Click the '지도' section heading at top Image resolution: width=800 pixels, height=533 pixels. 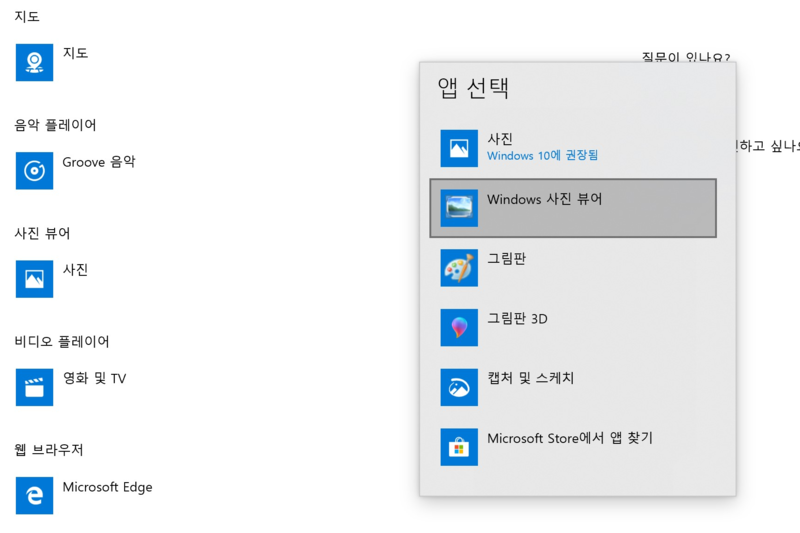click(27, 16)
